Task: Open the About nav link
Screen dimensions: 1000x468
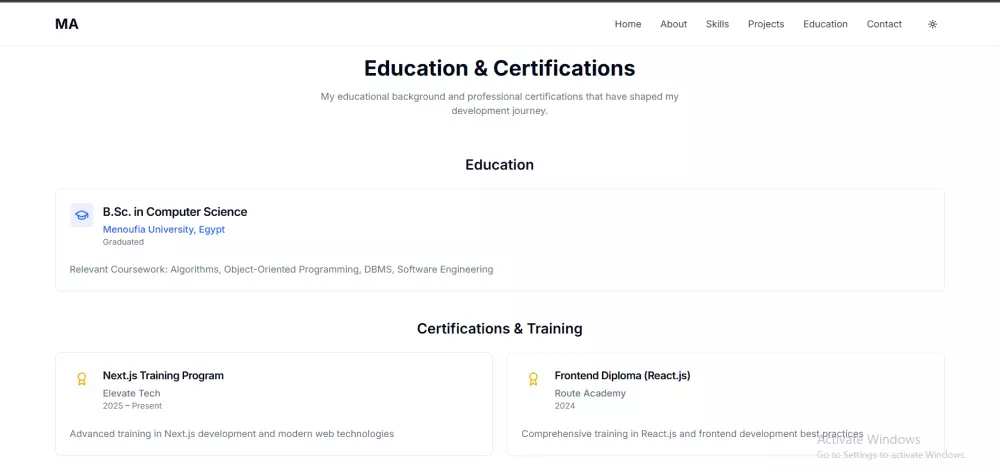Action: click(673, 24)
